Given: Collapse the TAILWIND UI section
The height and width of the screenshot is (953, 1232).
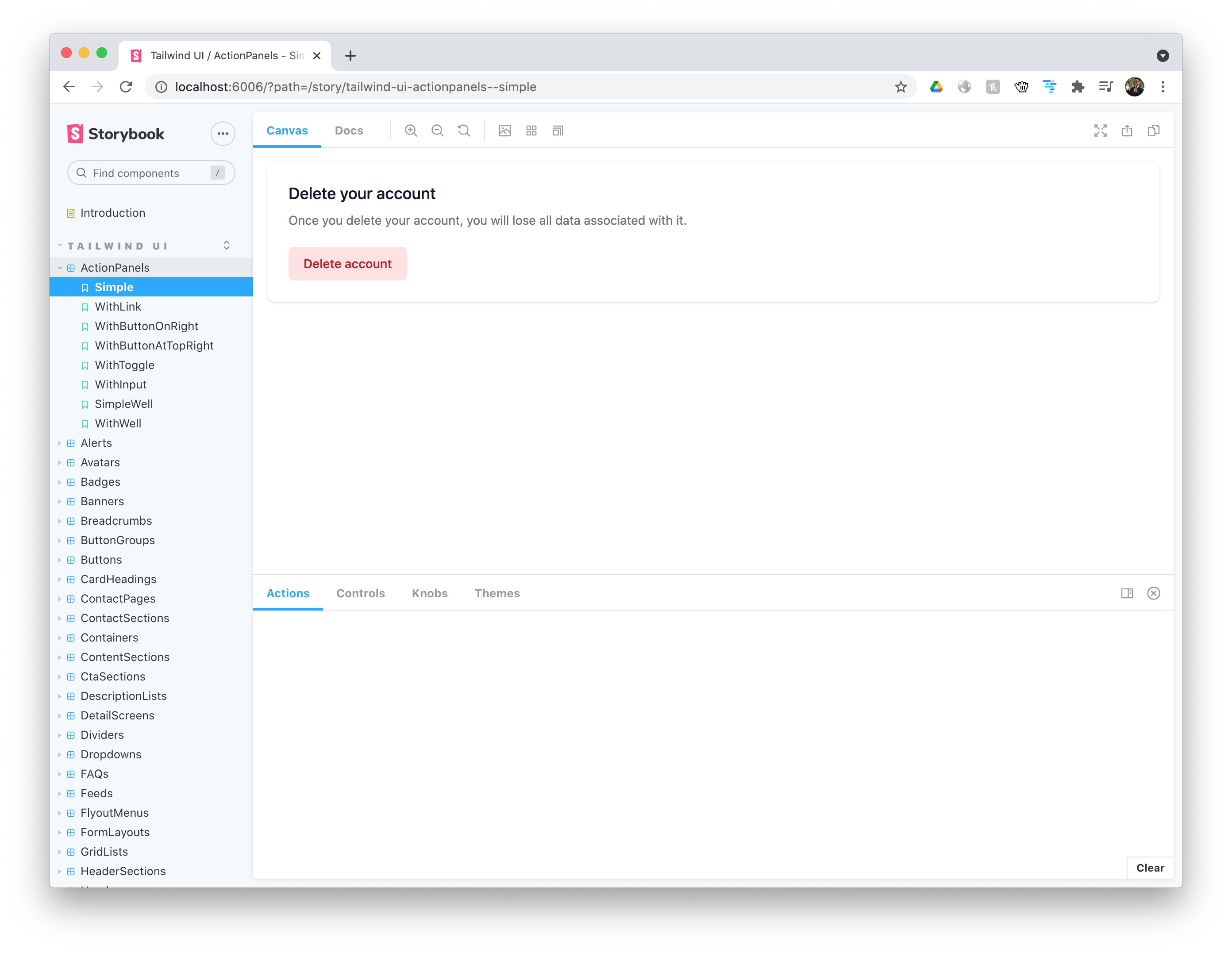Looking at the screenshot, I should coord(117,246).
